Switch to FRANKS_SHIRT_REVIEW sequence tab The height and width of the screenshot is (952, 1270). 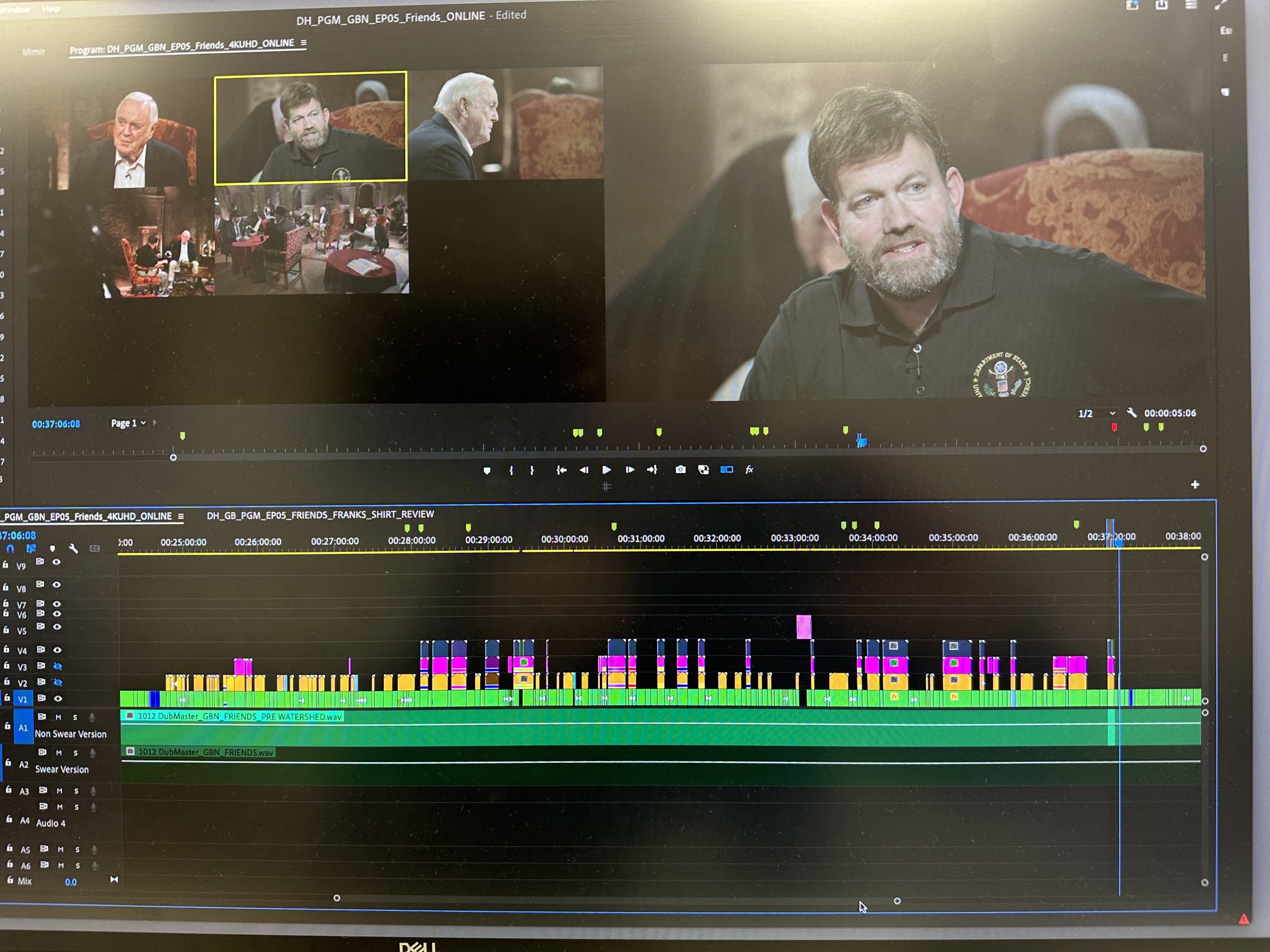pyautogui.click(x=320, y=515)
